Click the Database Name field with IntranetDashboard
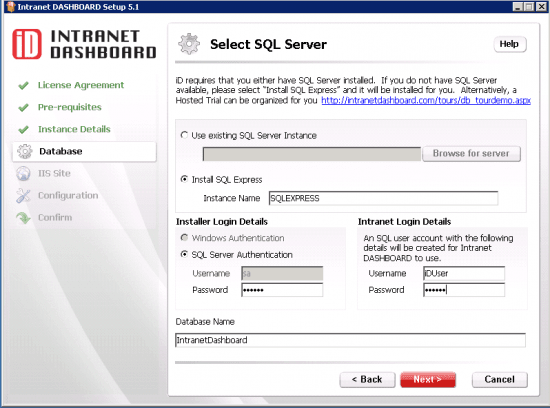550x408 pixels. click(x=350, y=340)
